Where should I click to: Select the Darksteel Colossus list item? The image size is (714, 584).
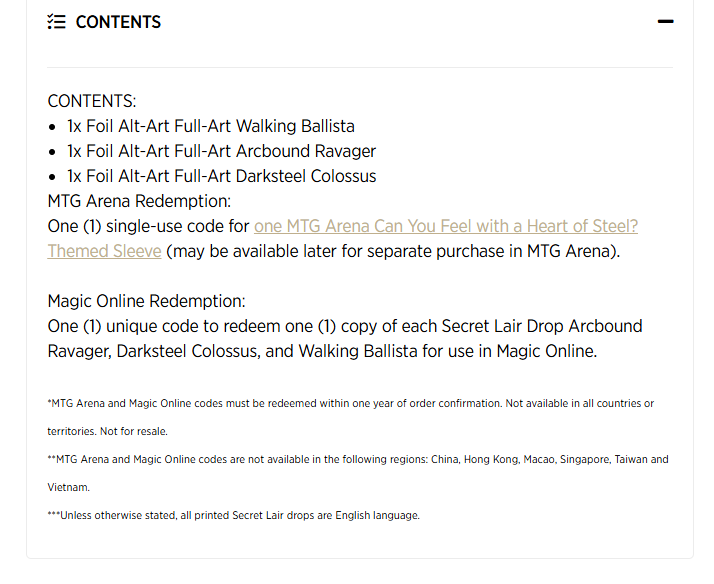click(221, 176)
